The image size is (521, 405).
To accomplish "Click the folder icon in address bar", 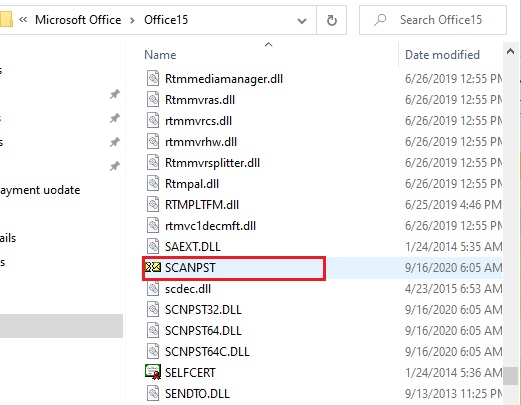I will [x=6, y=19].
